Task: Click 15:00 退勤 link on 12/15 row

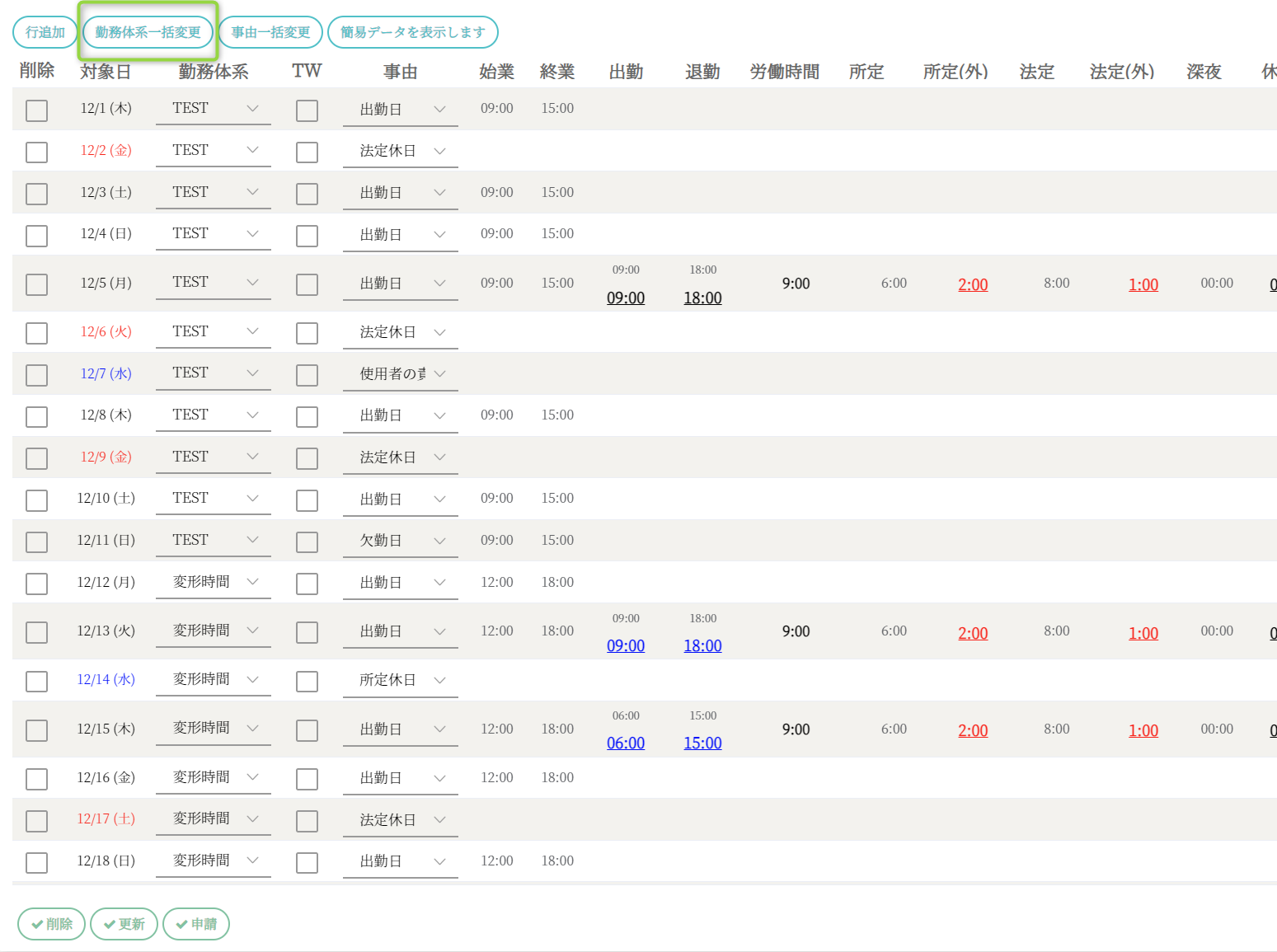Action: (702, 743)
